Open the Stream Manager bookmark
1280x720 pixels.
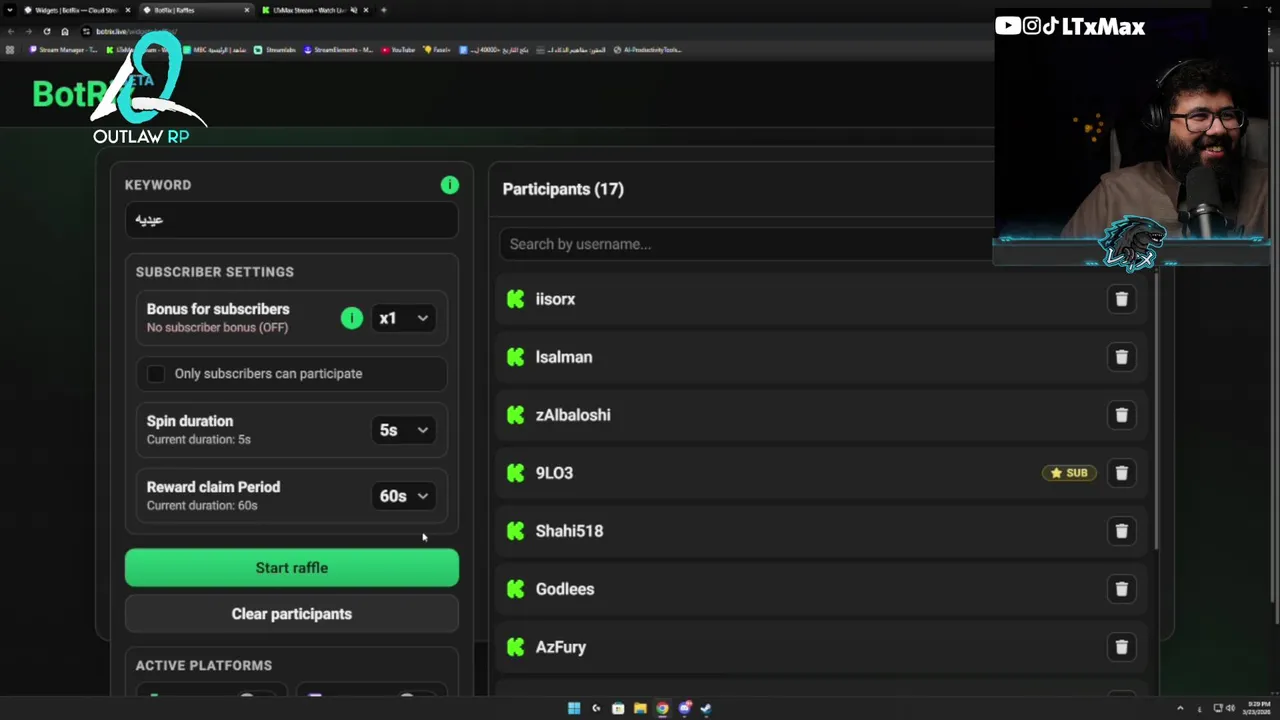(64, 49)
